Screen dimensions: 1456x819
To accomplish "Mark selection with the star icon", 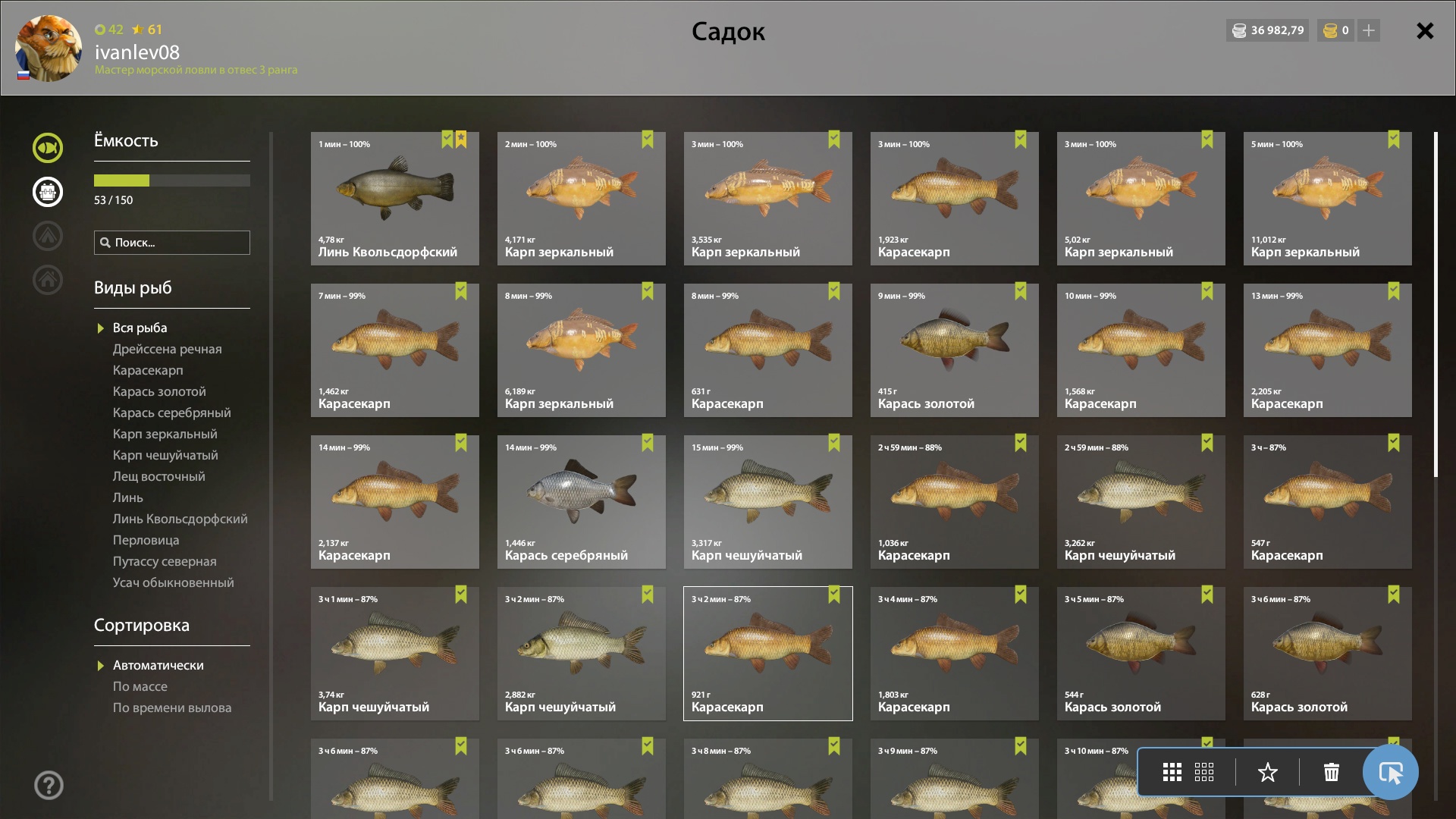I will (x=1267, y=772).
